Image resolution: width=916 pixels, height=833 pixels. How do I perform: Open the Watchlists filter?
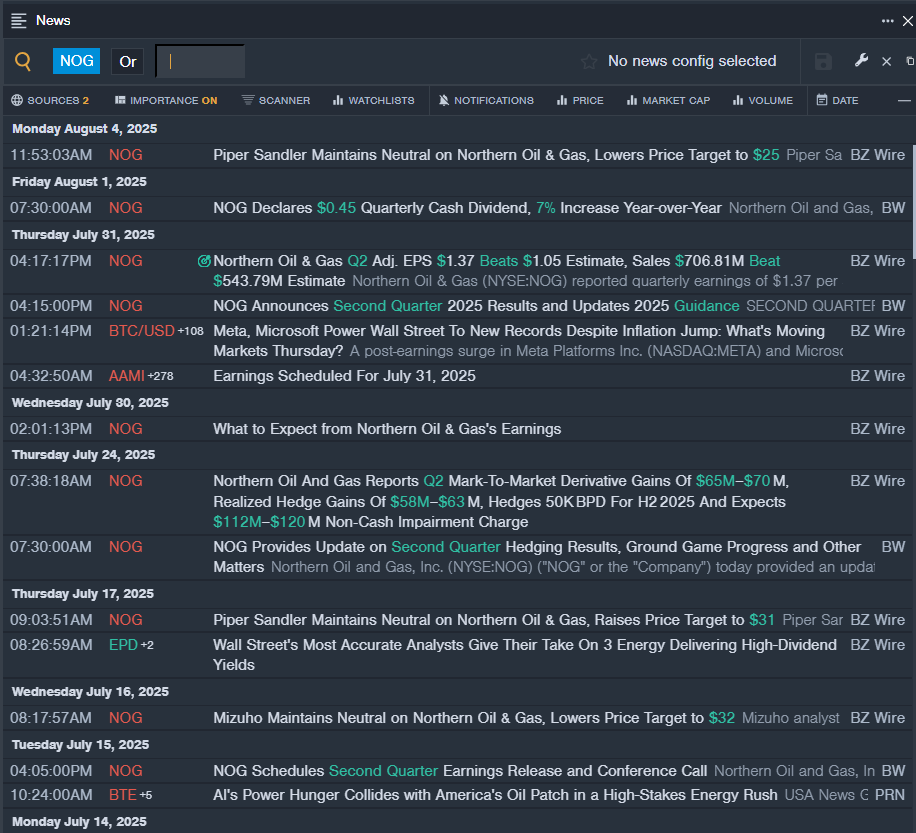pos(373,100)
